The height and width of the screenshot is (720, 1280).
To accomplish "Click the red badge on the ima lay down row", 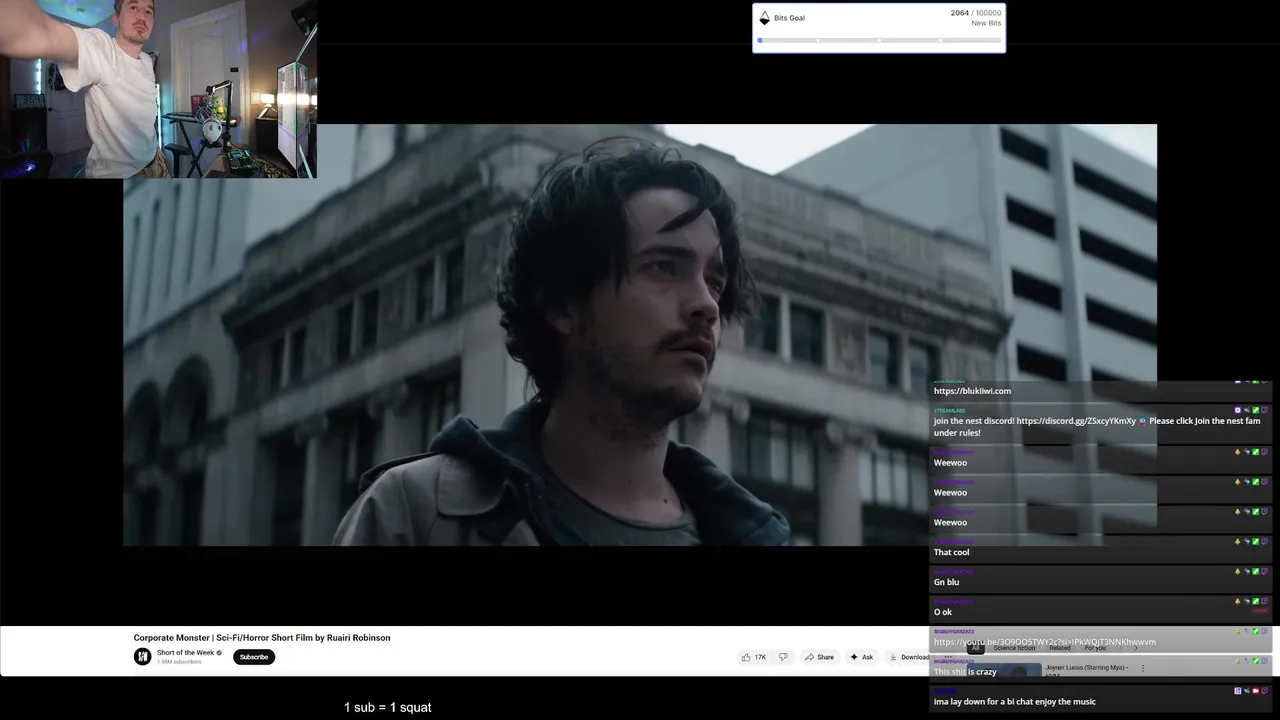I will [x=1256, y=691].
